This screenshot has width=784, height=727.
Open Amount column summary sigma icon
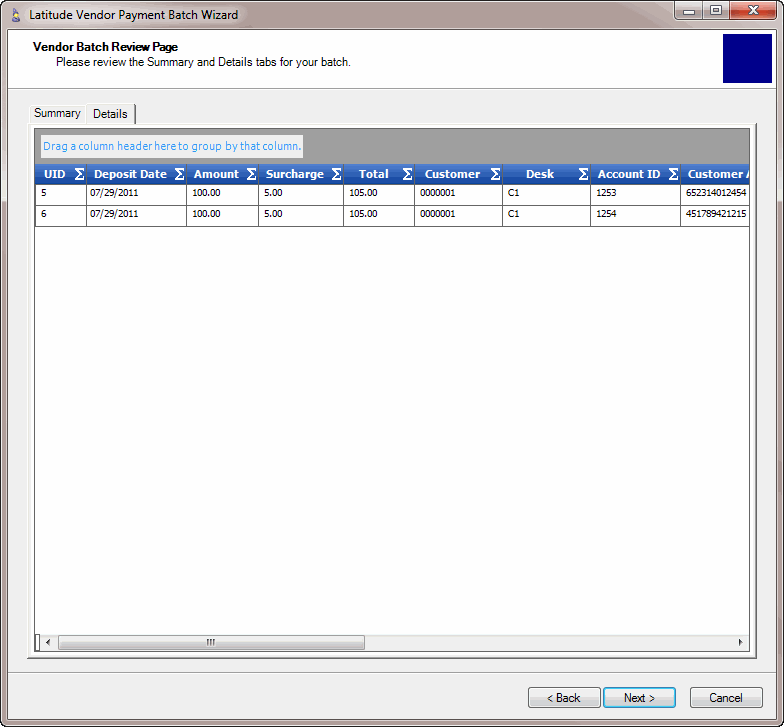[251, 174]
